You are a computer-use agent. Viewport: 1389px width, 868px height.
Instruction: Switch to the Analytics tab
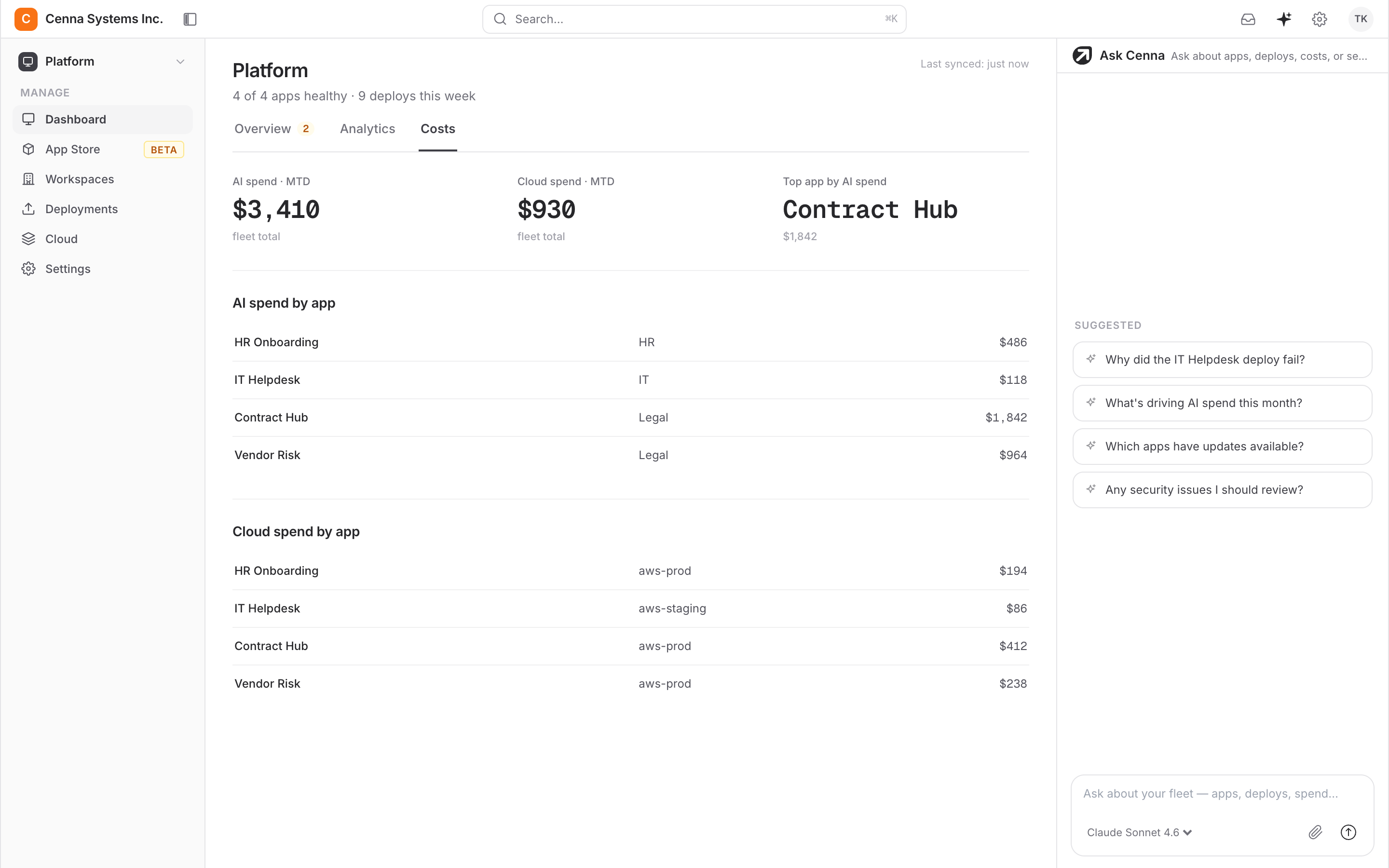point(368,129)
